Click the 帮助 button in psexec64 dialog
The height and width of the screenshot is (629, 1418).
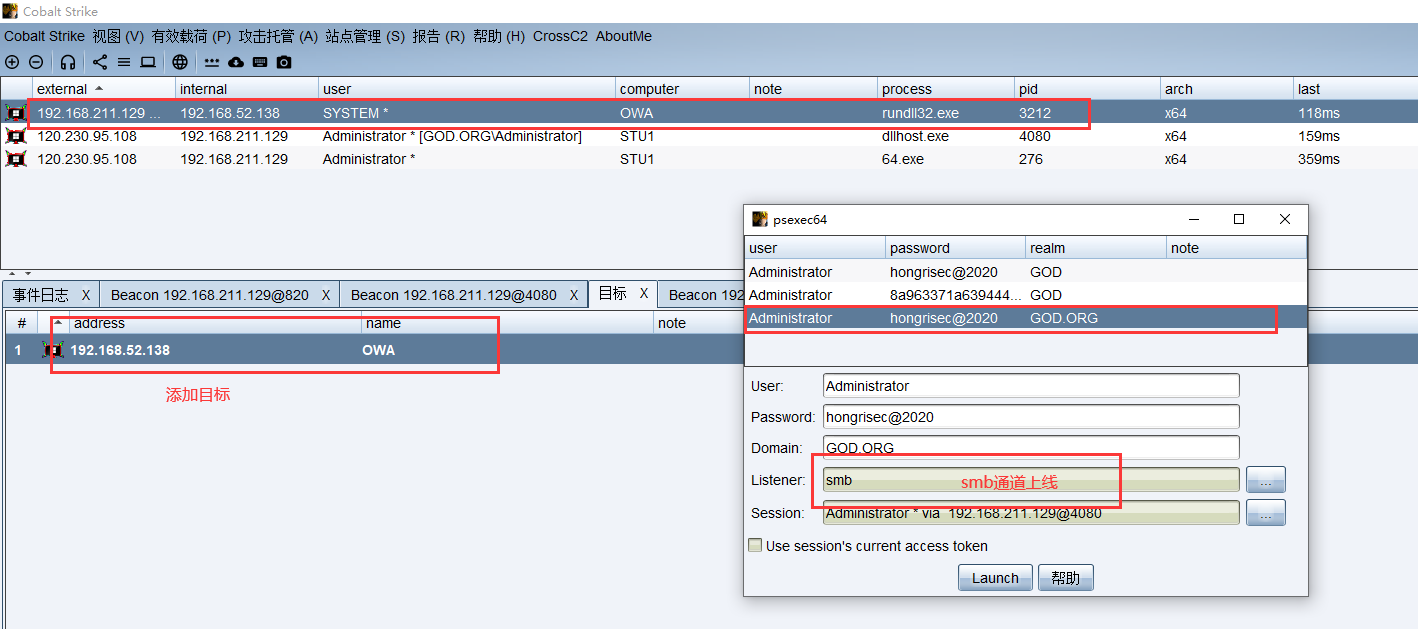tap(1066, 578)
